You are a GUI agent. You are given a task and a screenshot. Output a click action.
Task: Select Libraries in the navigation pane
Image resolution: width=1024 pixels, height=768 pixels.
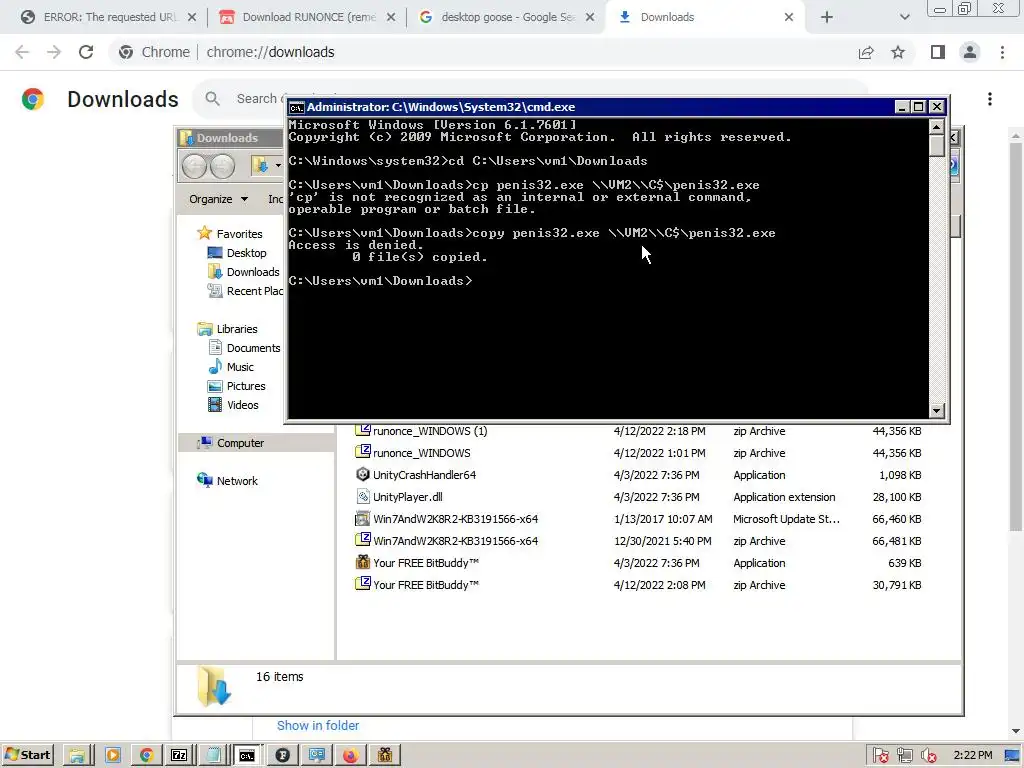point(227,329)
